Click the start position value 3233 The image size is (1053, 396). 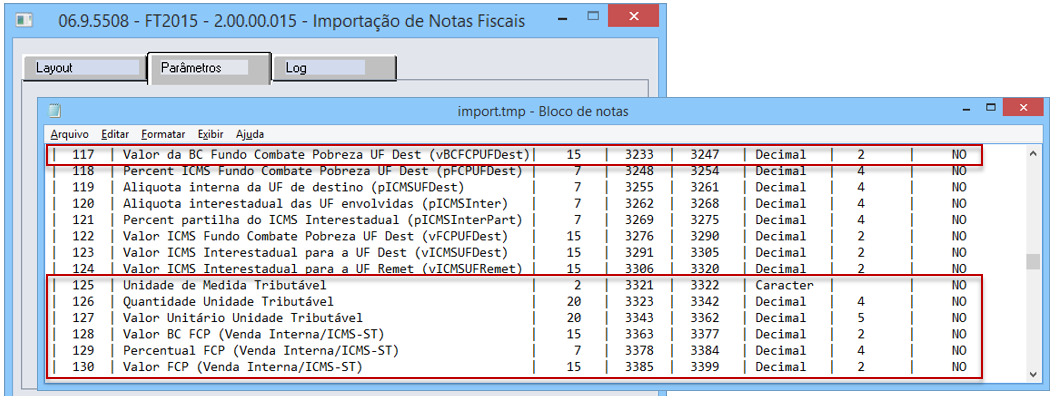(640, 154)
